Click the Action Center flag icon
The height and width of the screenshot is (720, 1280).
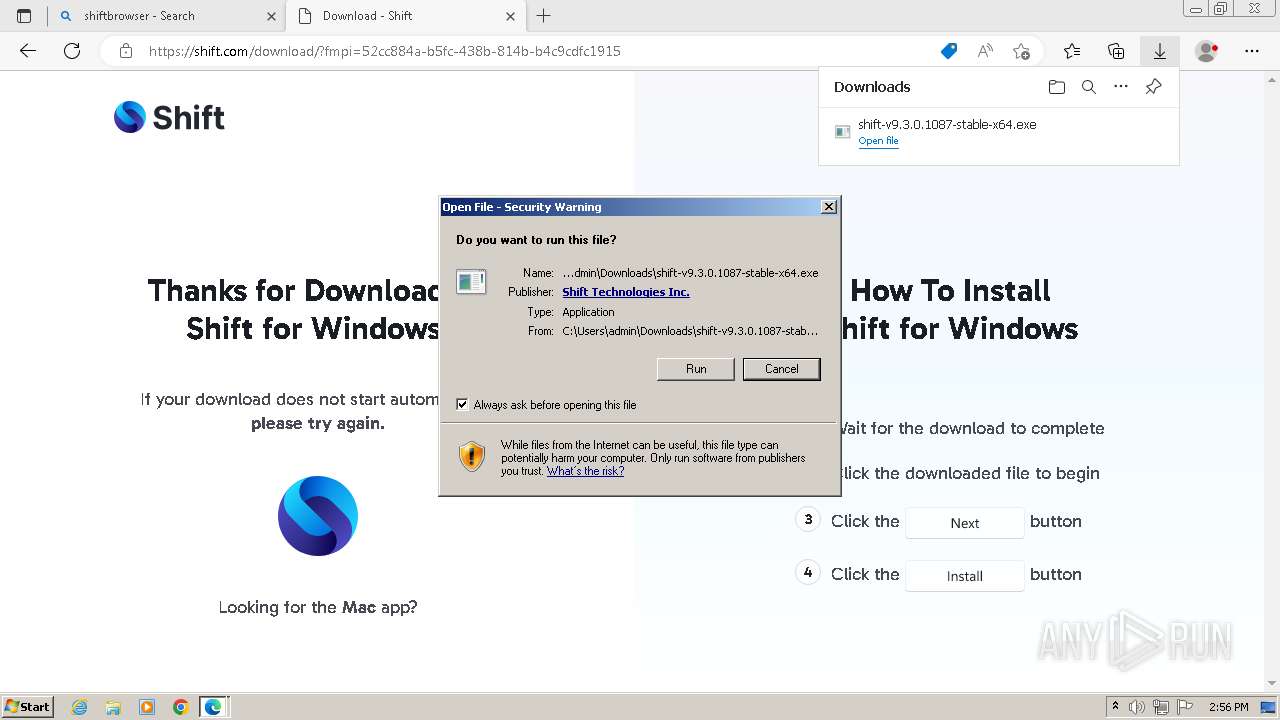(1184, 707)
